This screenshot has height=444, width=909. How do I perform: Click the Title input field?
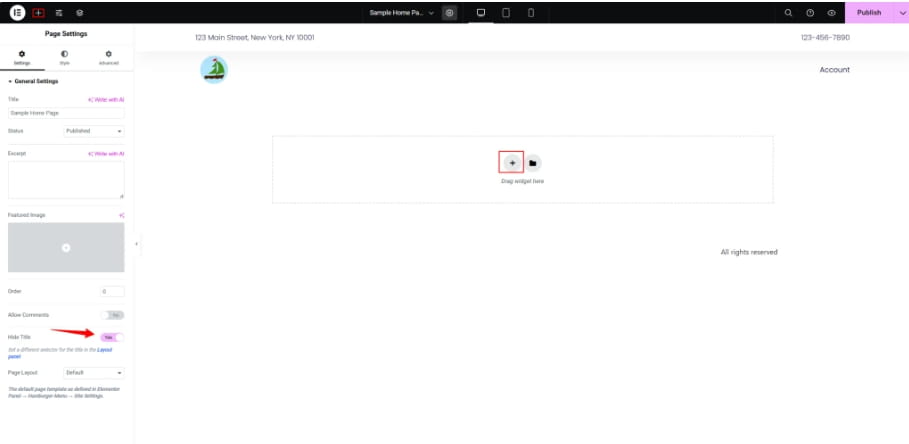66,113
